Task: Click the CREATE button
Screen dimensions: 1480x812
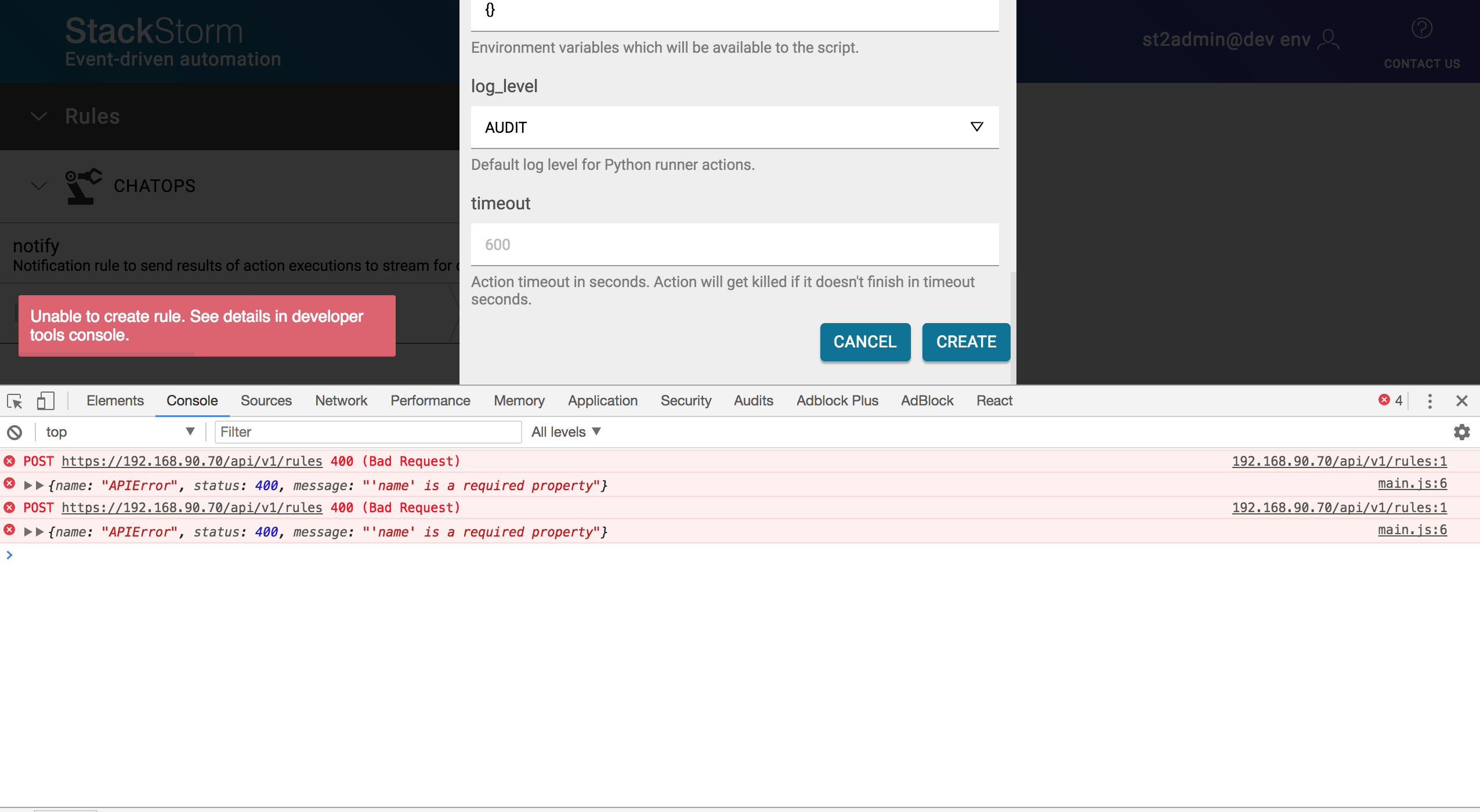Action: [x=965, y=342]
